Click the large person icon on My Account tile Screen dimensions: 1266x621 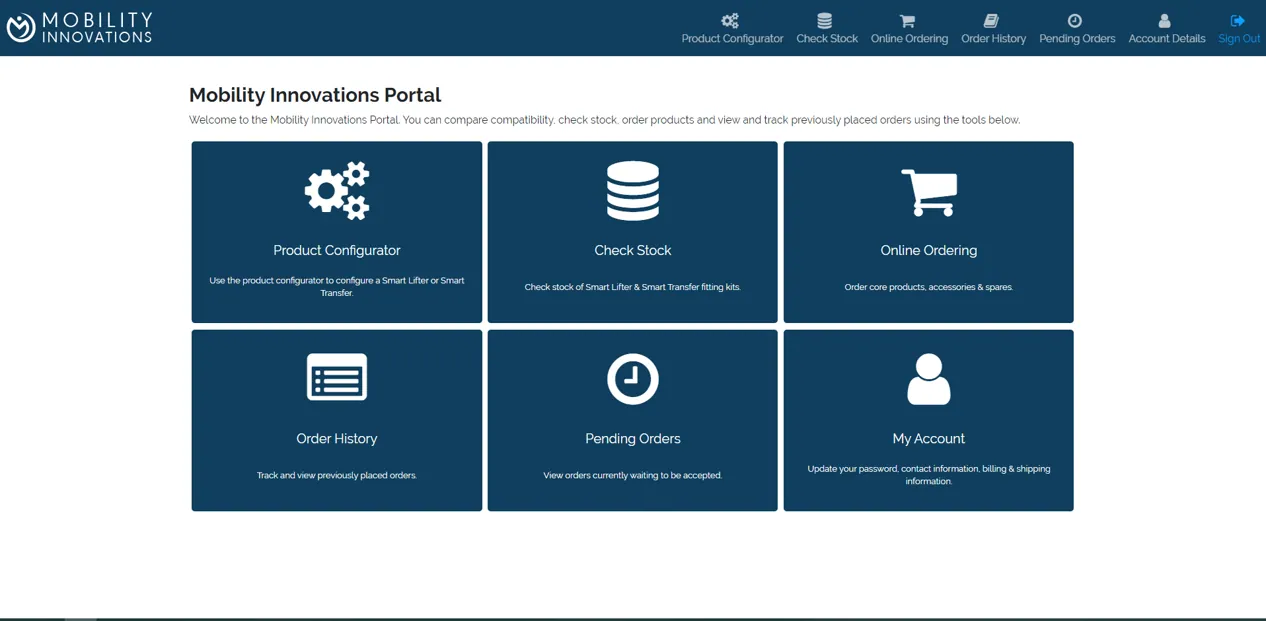(929, 379)
